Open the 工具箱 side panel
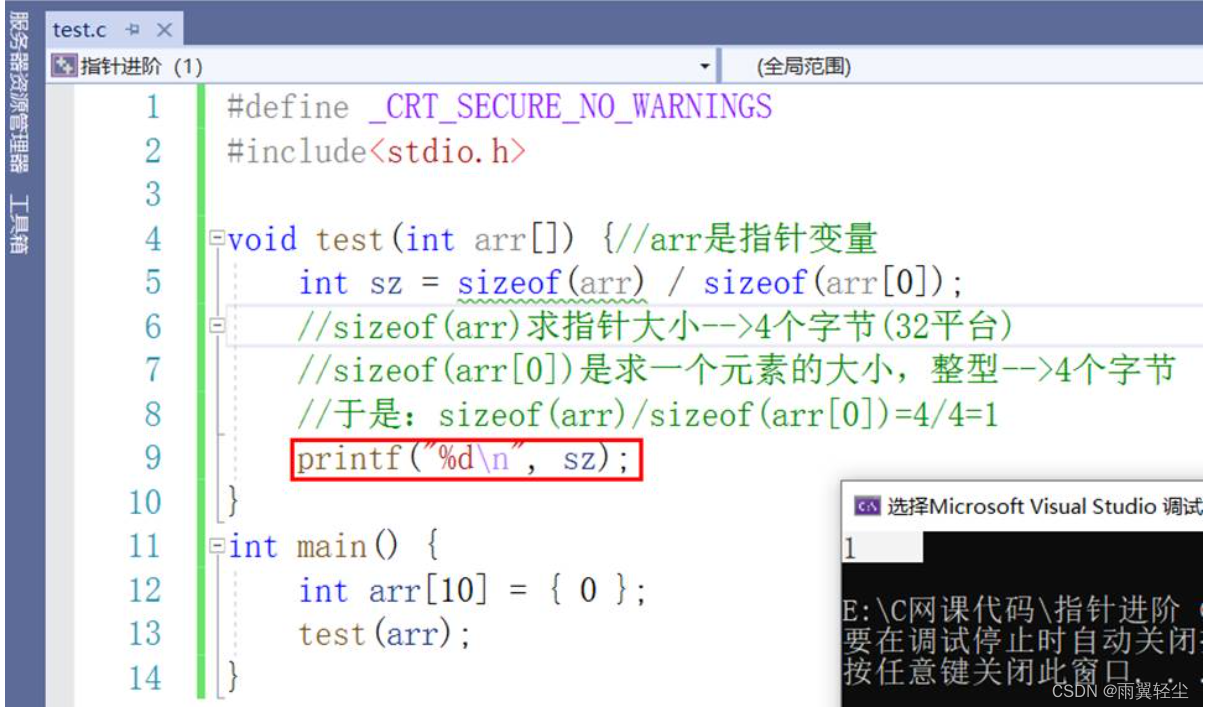 click(x=19, y=224)
